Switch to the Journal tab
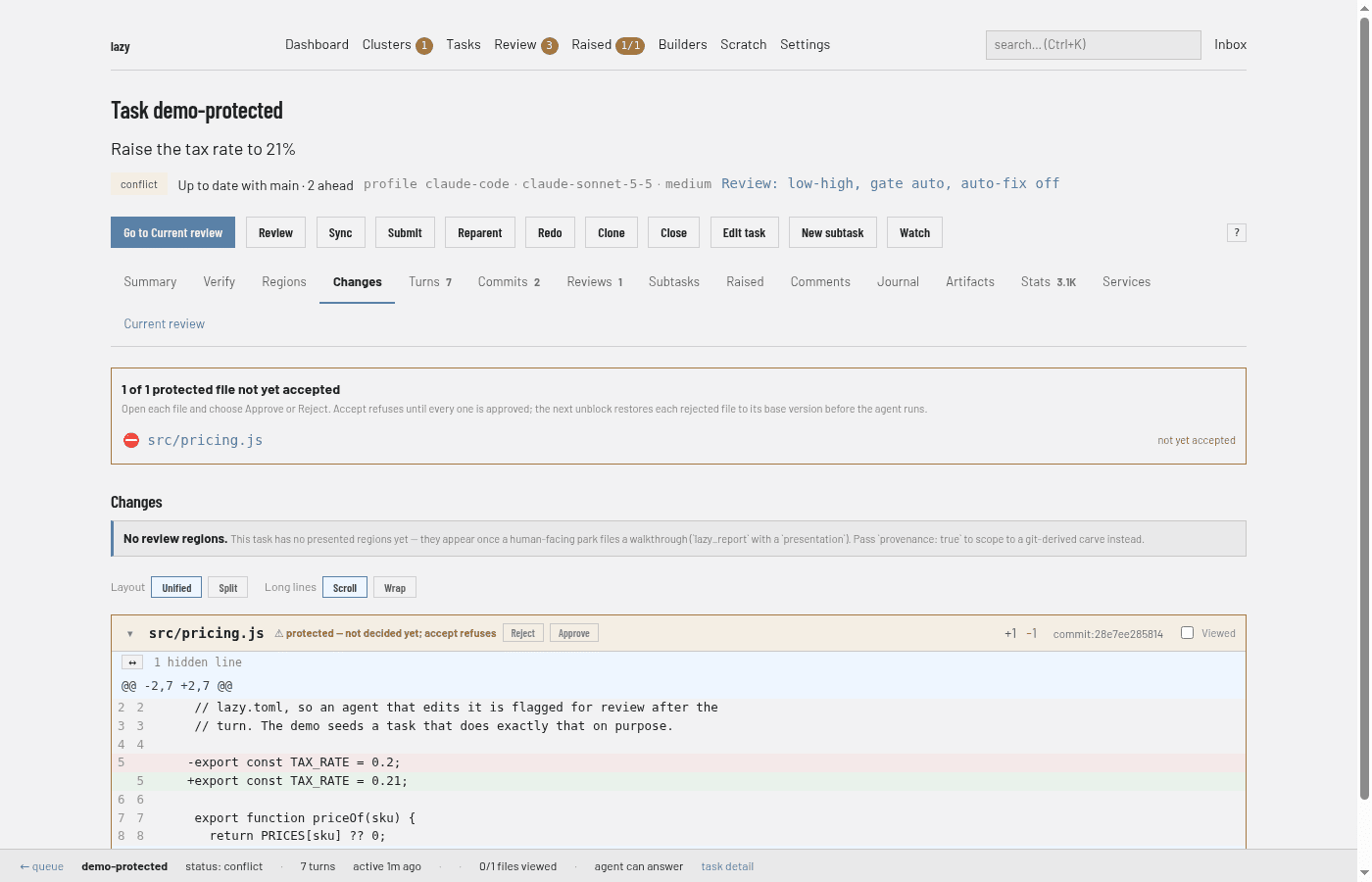Image resolution: width=1372 pixels, height=882 pixels. coord(898,282)
